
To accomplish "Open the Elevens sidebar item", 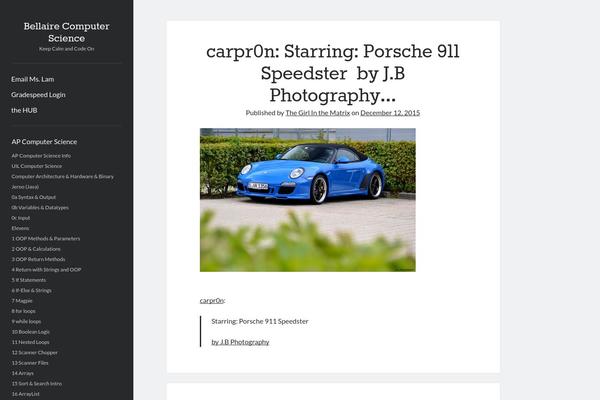I will pos(20,228).
